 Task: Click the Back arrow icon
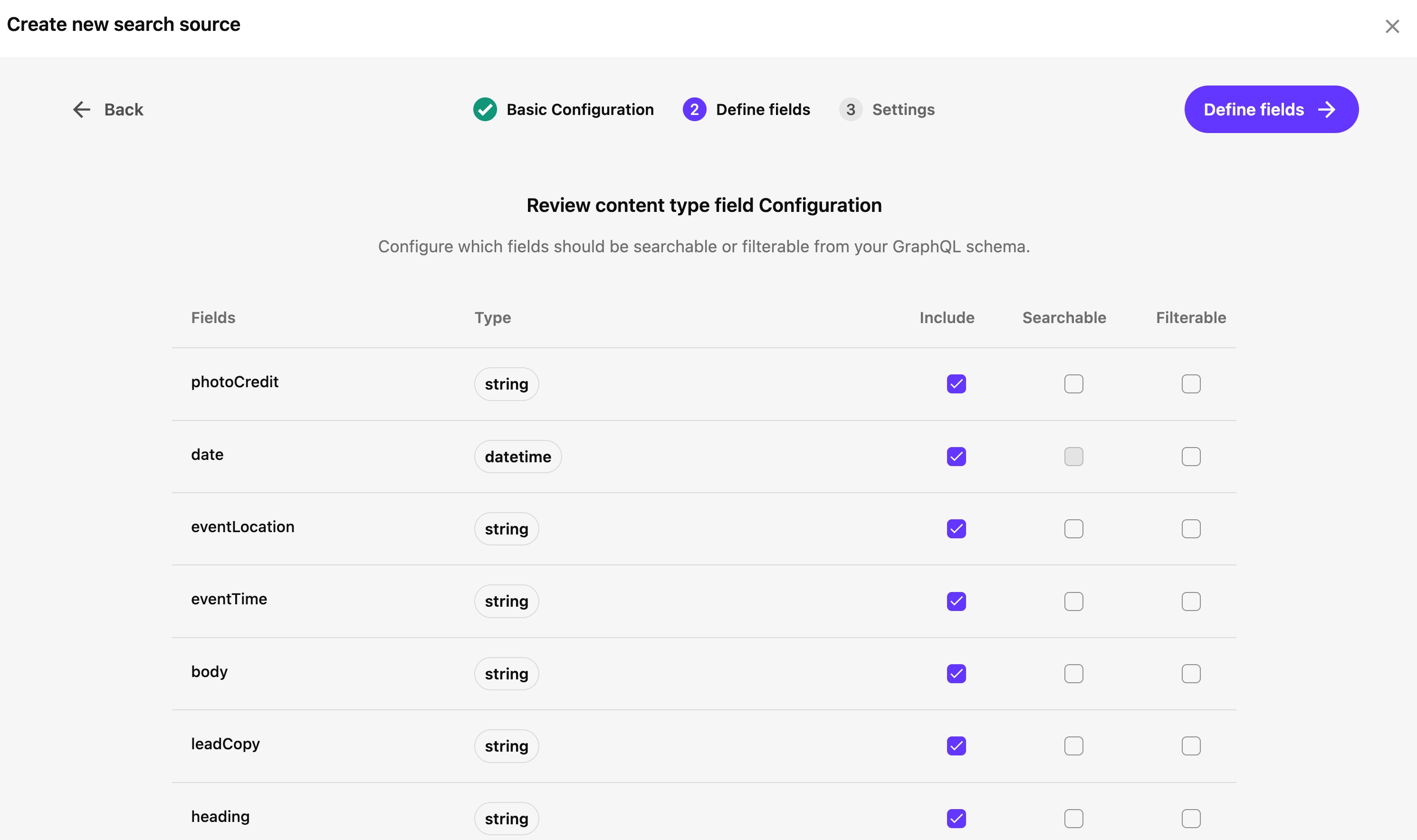point(82,109)
